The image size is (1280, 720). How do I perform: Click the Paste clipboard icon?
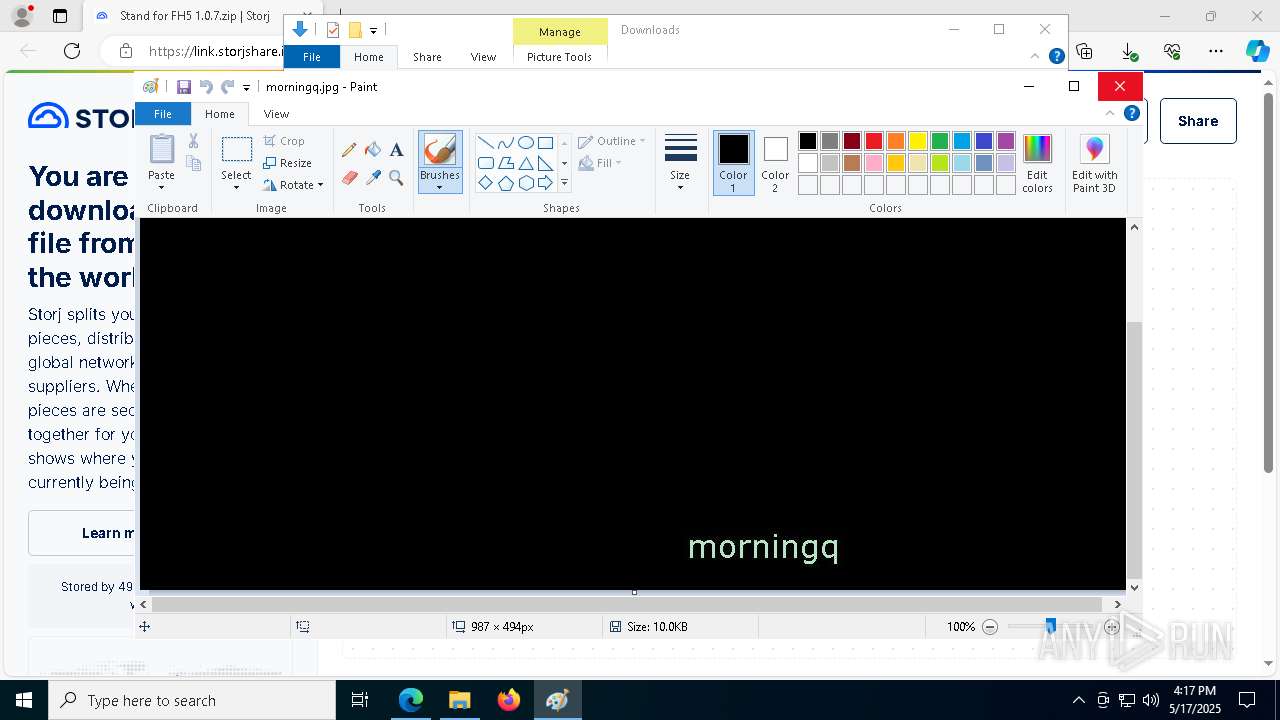coord(161,149)
